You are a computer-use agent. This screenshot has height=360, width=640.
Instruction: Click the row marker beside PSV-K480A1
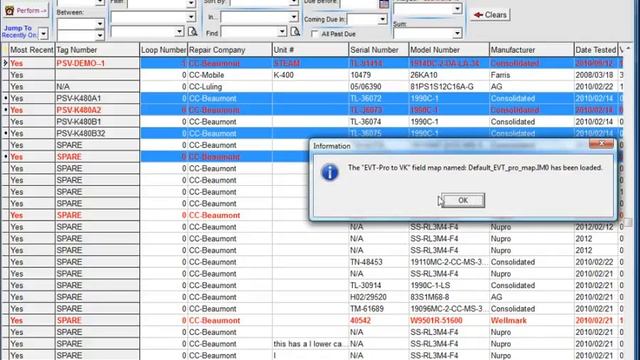[5, 98]
